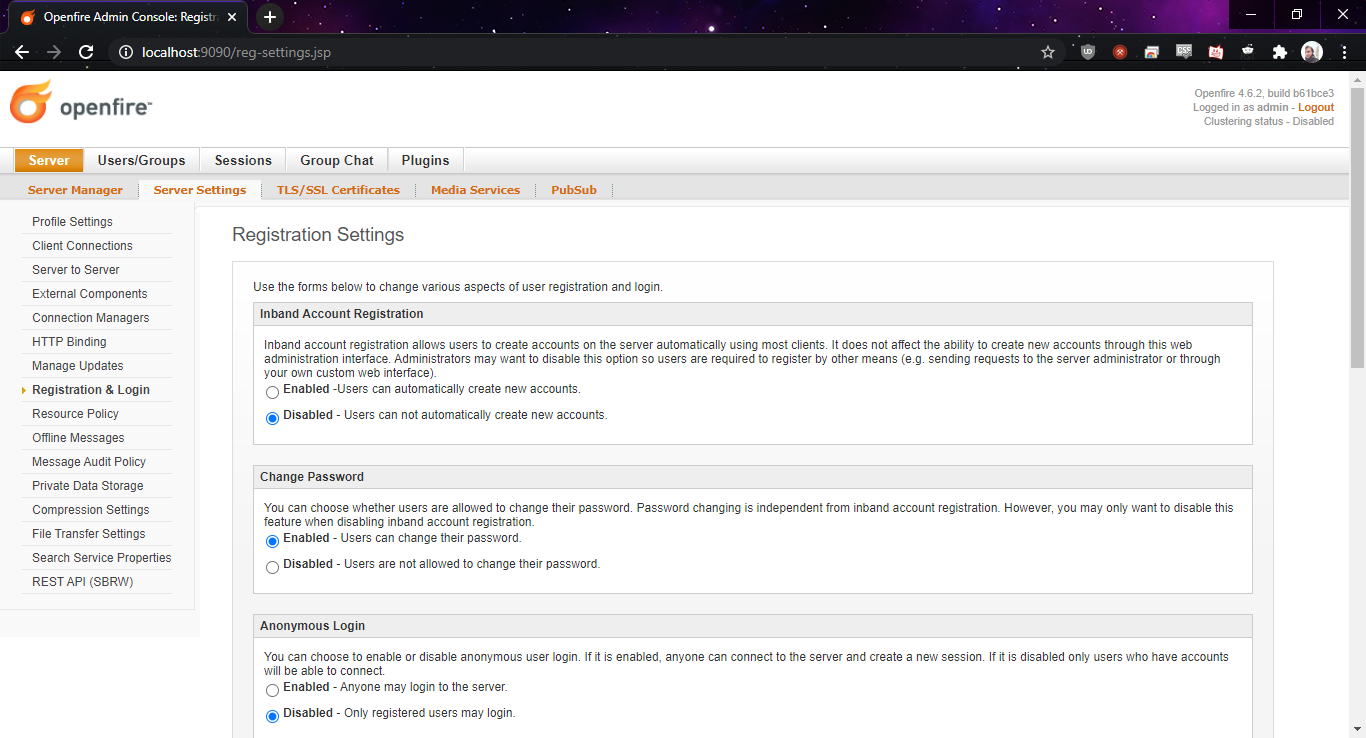Click the Registration Settings heading
The height and width of the screenshot is (738, 1366).
tap(318, 235)
